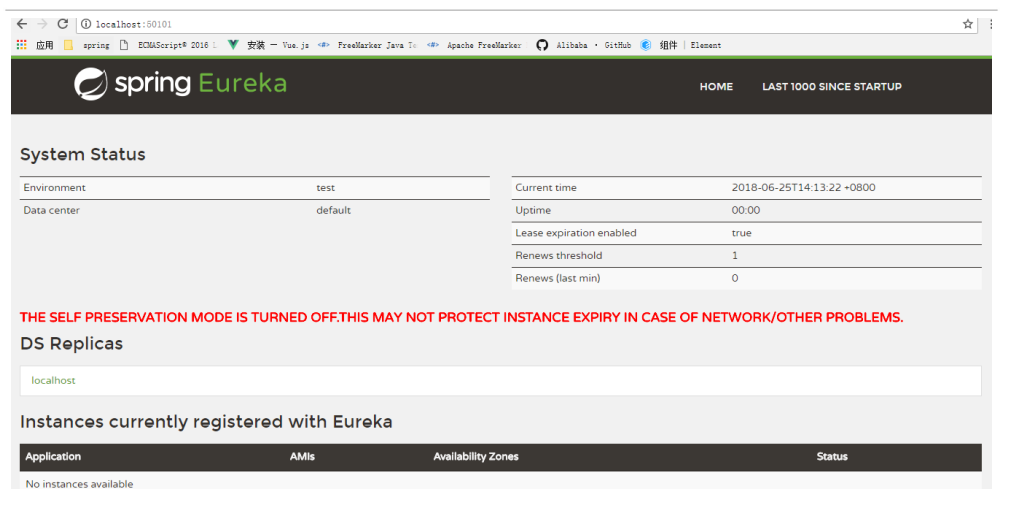
Task: Open the FreeMarker Java Template bookmark
Action: (x=367, y=45)
